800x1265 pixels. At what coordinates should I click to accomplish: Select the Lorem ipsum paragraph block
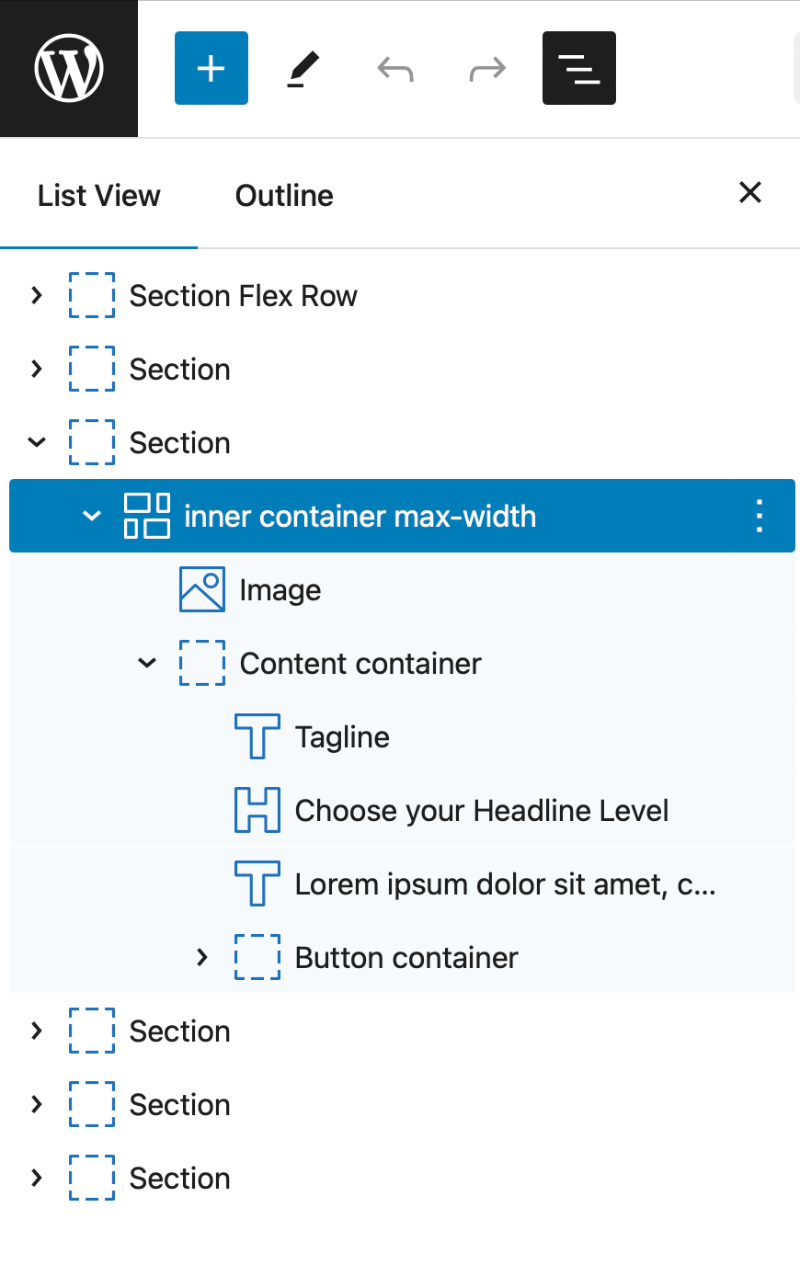pyautogui.click(x=450, y=884)
